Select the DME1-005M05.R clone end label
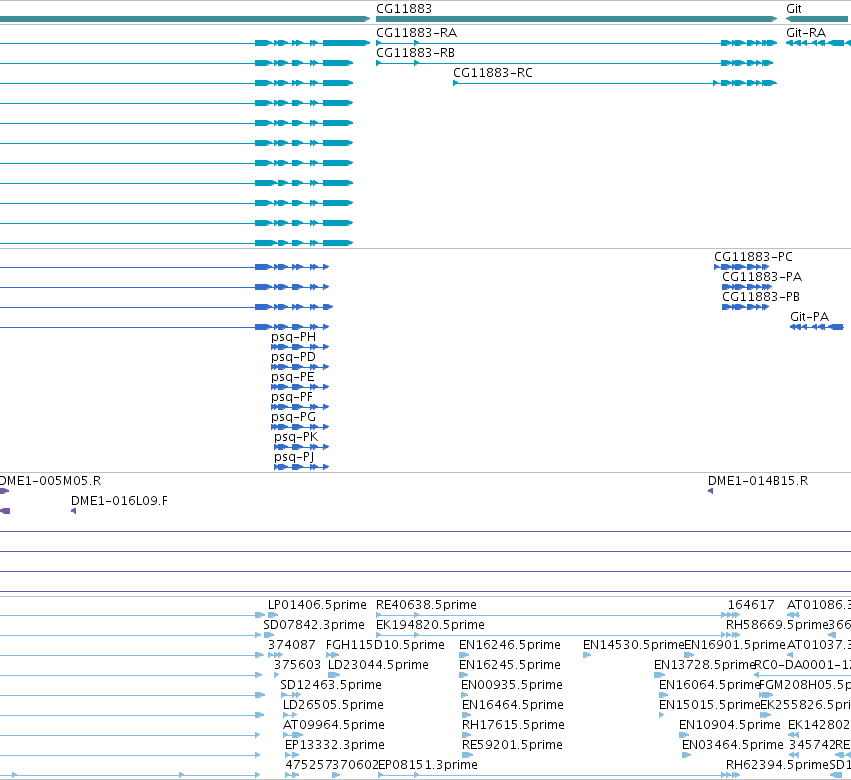The image size is (851, 780). 50,481
